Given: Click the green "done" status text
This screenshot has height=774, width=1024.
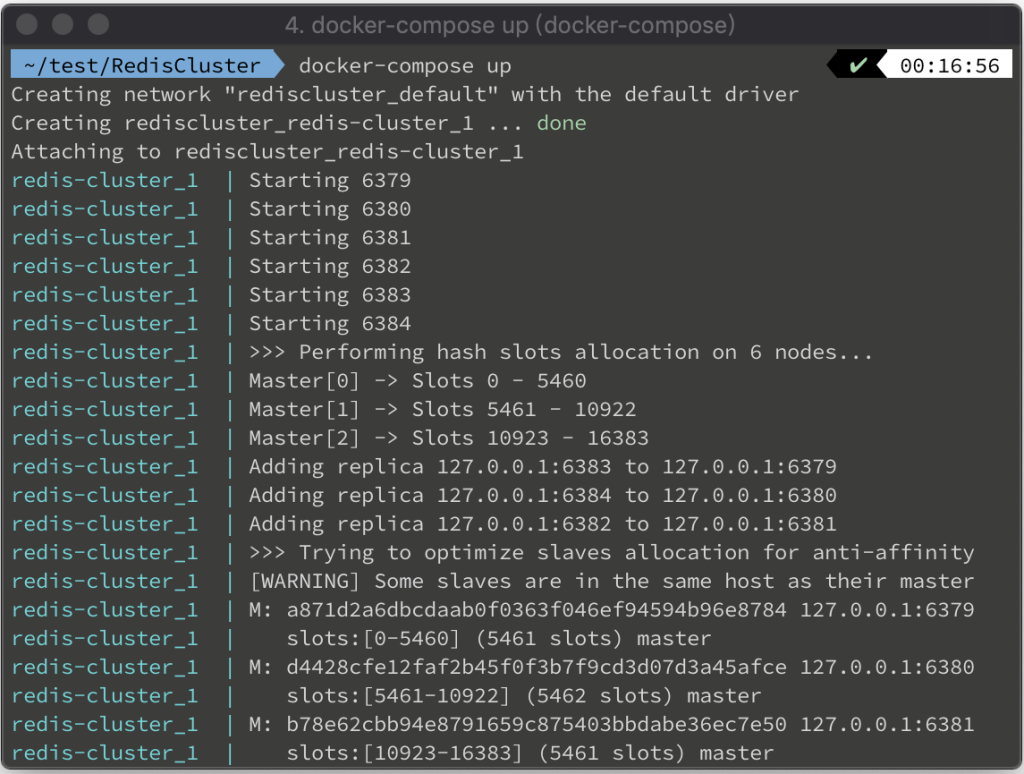Looking at the screenshot, I should coord(561,123).
